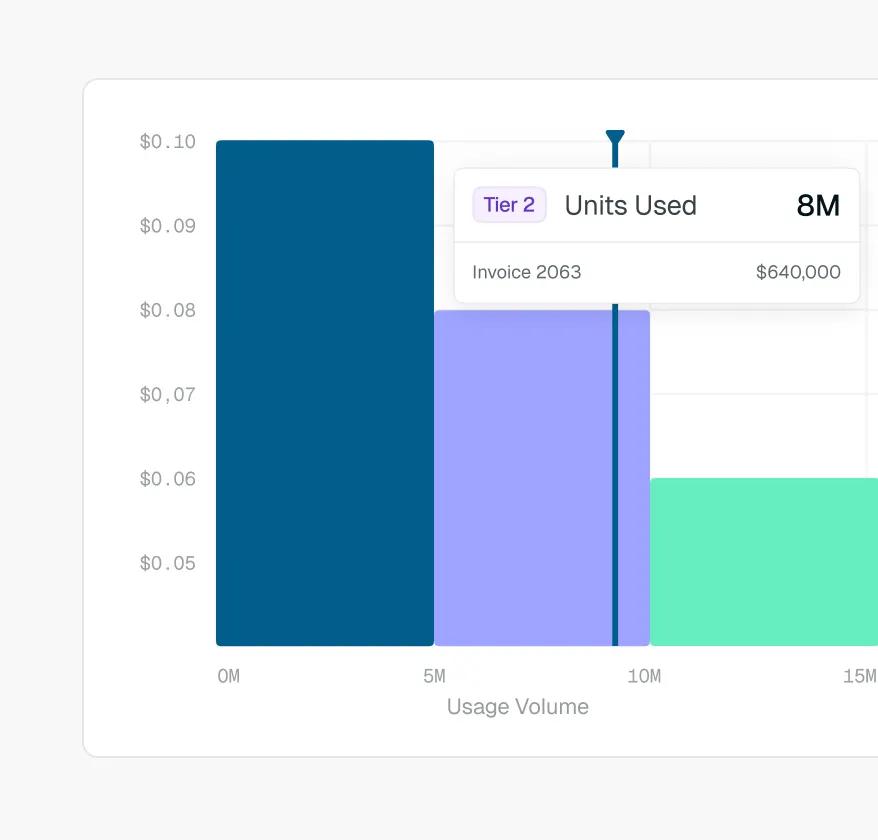Click the $0.08 y-axis label

[x=167, y=310]
